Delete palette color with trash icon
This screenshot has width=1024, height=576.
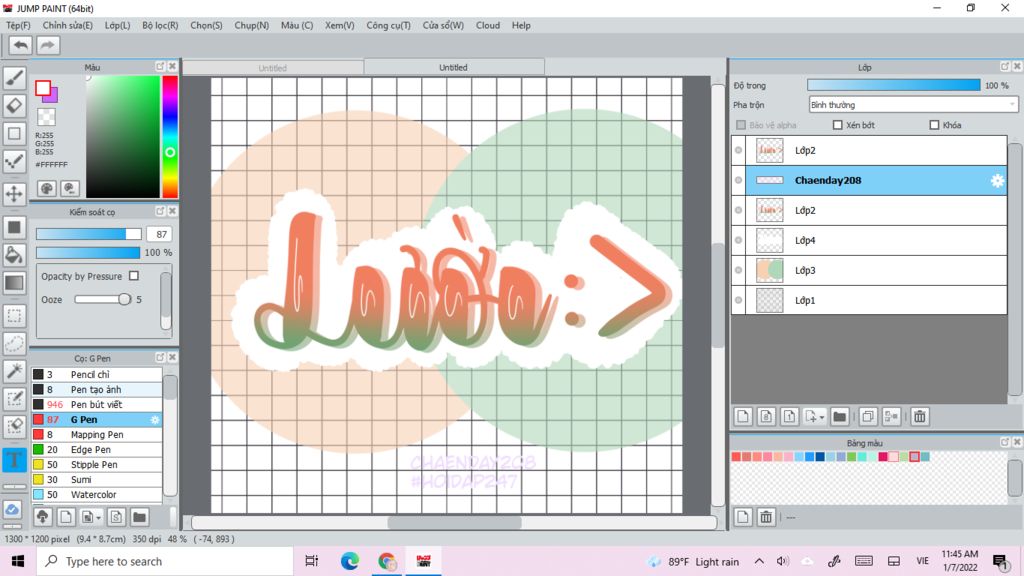[766, 517]
